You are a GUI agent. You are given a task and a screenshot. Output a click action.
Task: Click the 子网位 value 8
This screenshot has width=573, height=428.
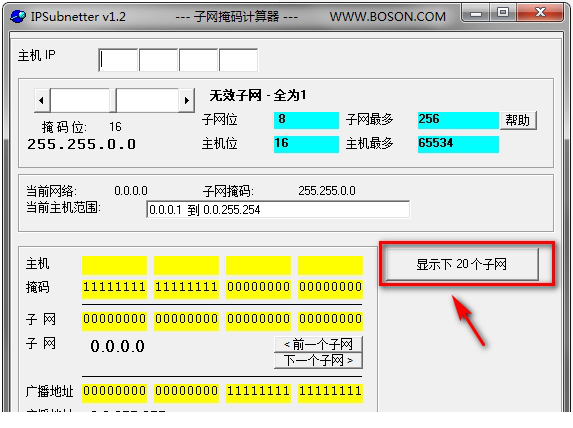click(306, 120)
